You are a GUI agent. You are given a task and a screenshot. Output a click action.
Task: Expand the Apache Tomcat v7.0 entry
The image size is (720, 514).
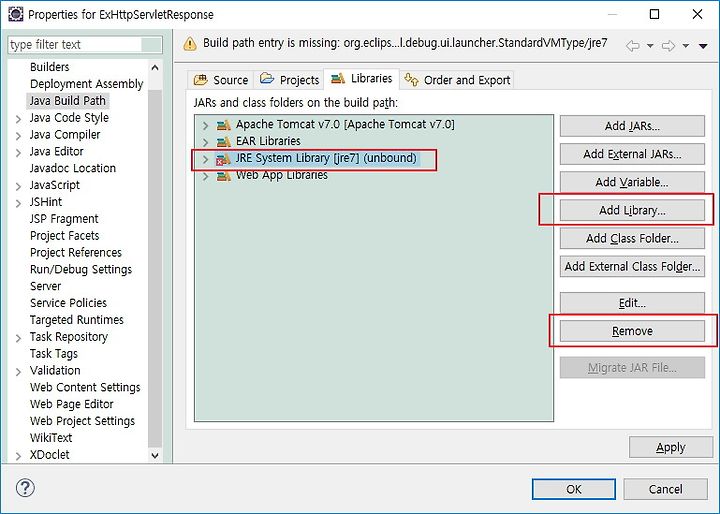pos(205,125)
